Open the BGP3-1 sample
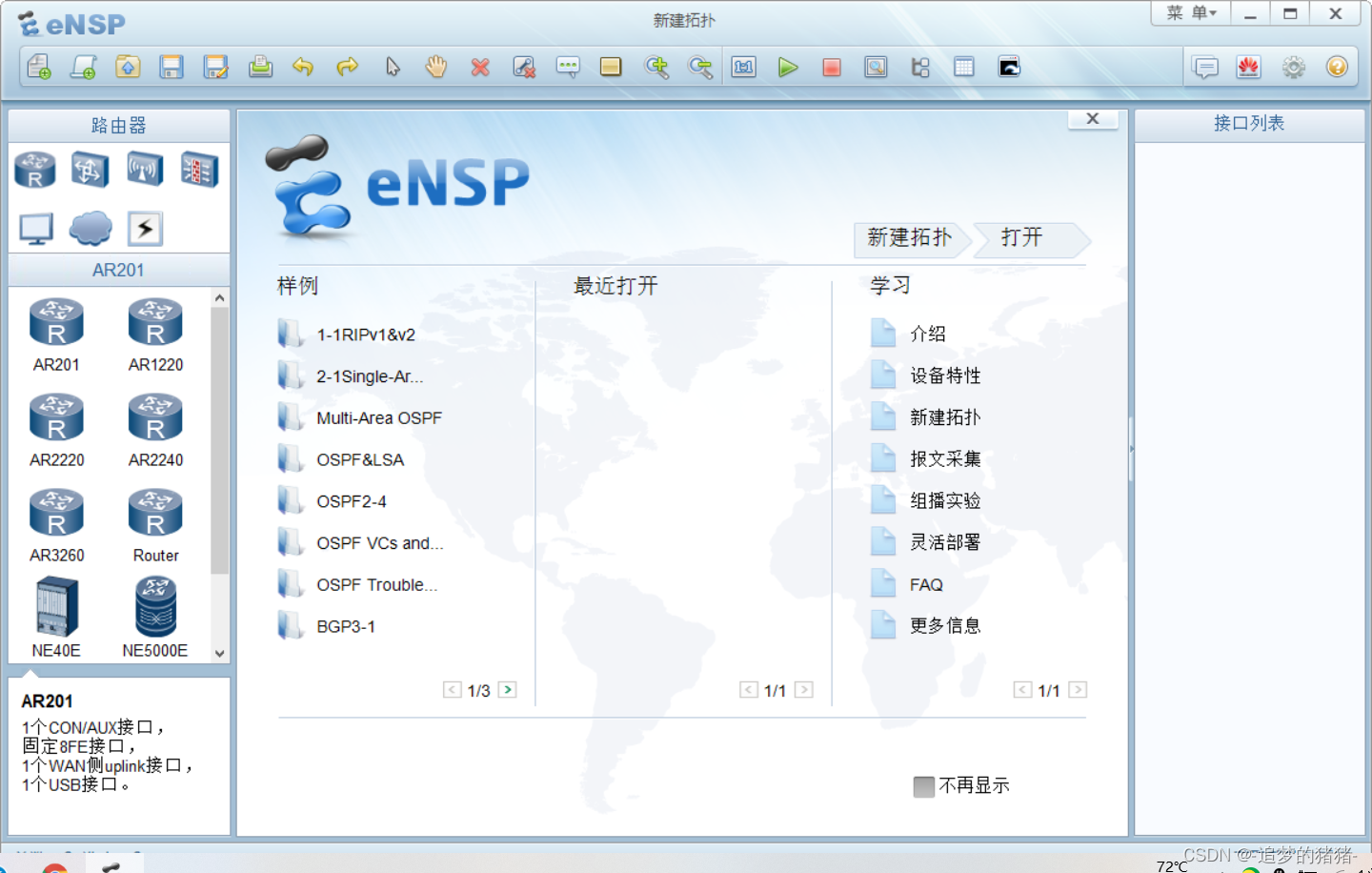The image size is (1372, 873). pyautogui.click(x=327, y=627)
